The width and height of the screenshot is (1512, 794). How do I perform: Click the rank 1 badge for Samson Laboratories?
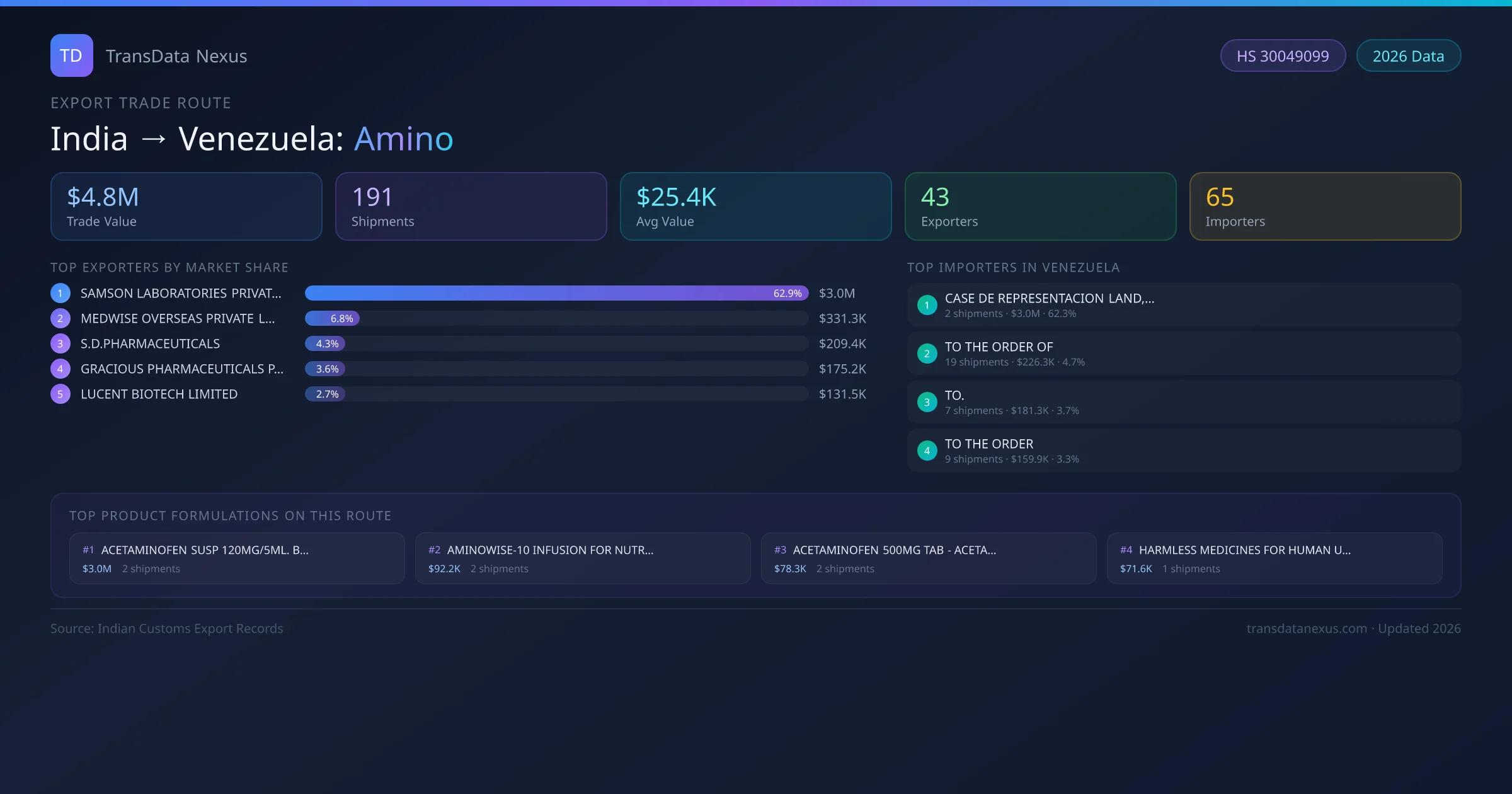(x=60, y=293)
